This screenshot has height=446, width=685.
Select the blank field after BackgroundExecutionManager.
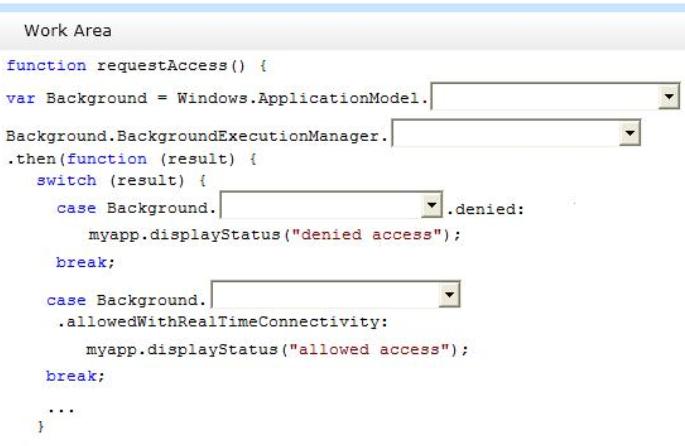pyautogui.click(x=516, y=133)
